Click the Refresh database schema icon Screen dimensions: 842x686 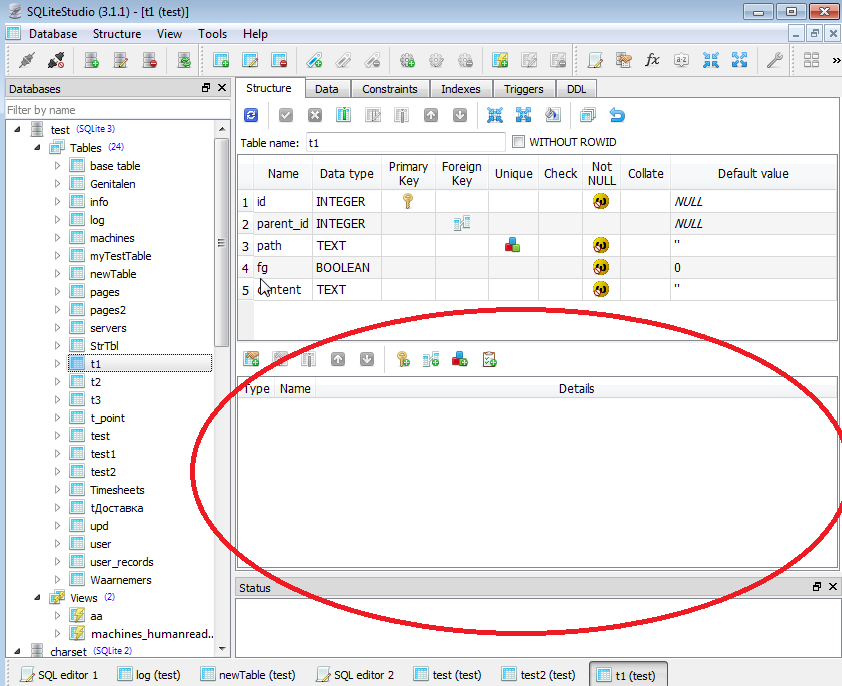[184, 60]
